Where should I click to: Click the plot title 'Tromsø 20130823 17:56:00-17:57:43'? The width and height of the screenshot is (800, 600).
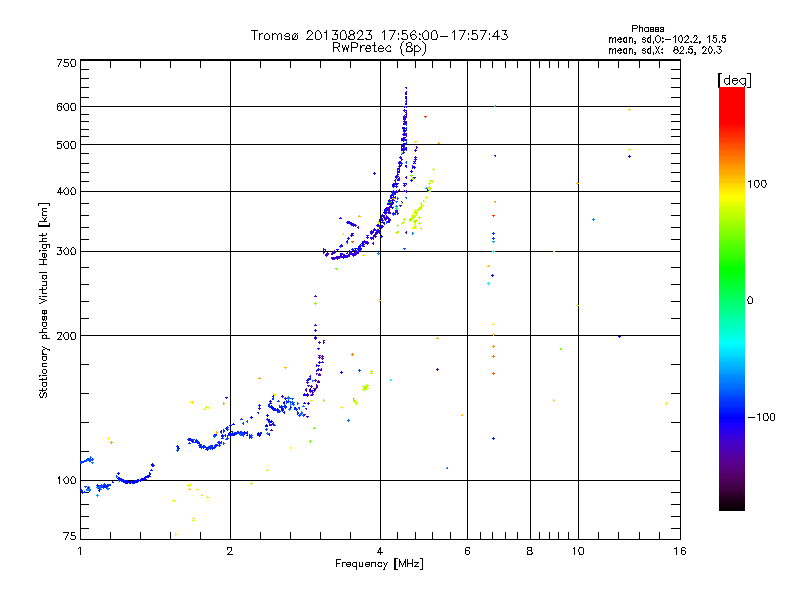click(379, 35)
